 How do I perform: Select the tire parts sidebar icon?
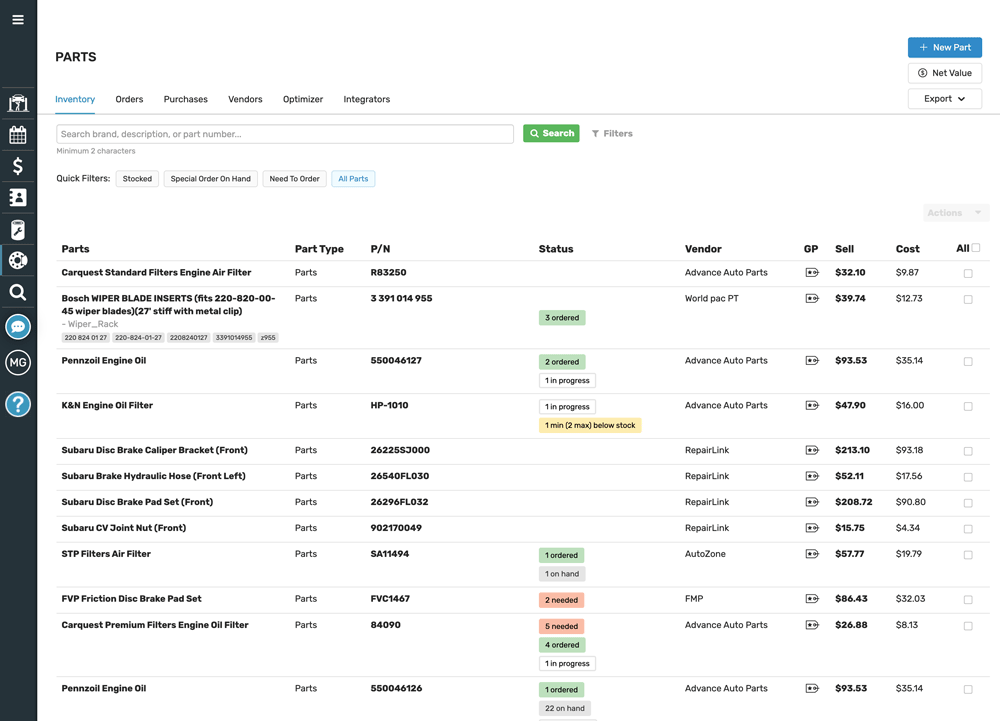click(18, 260)
